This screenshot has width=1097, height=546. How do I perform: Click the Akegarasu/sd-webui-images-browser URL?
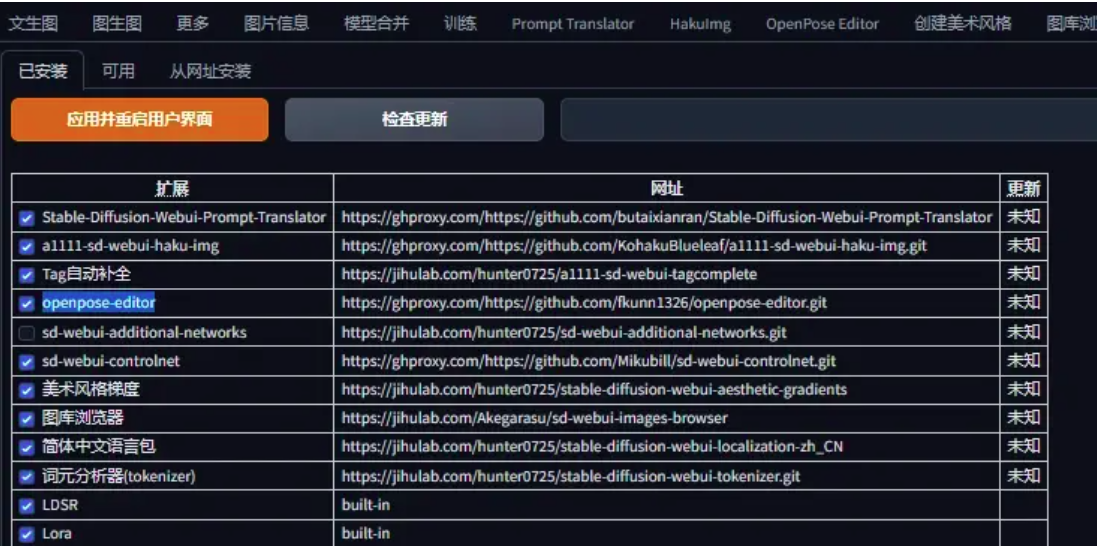[535, 419]
